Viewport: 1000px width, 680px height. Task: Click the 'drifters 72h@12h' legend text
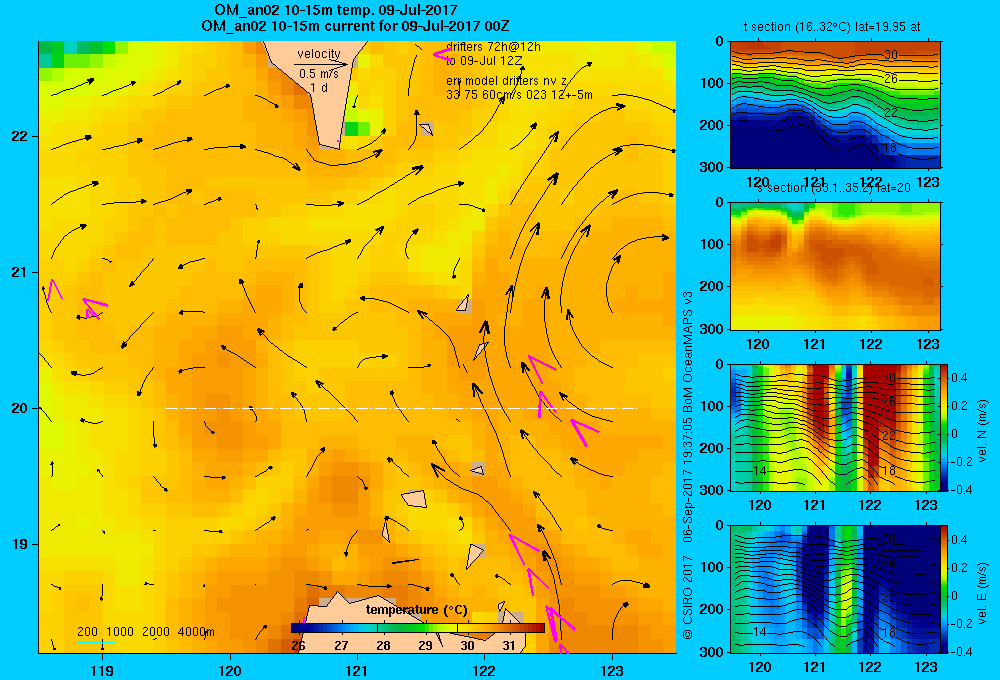493,47
